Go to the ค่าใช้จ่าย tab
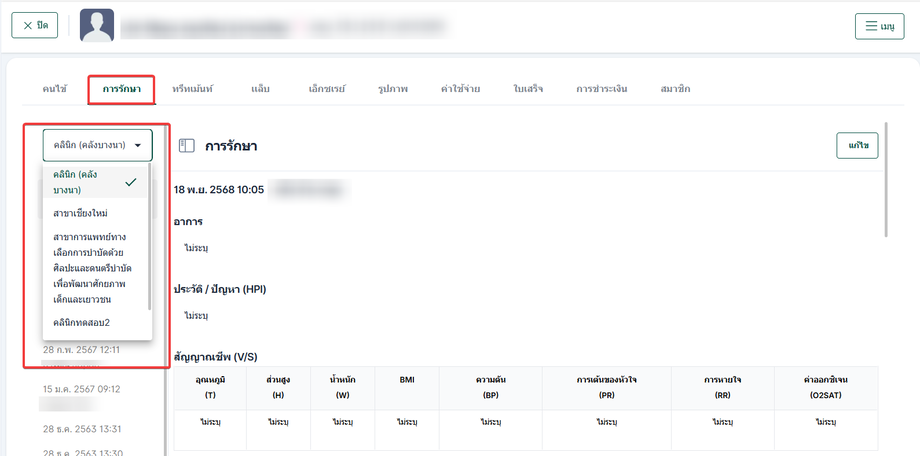Image resolution: width=920 pixels, height=456 pixels. (x=461, y=89)
